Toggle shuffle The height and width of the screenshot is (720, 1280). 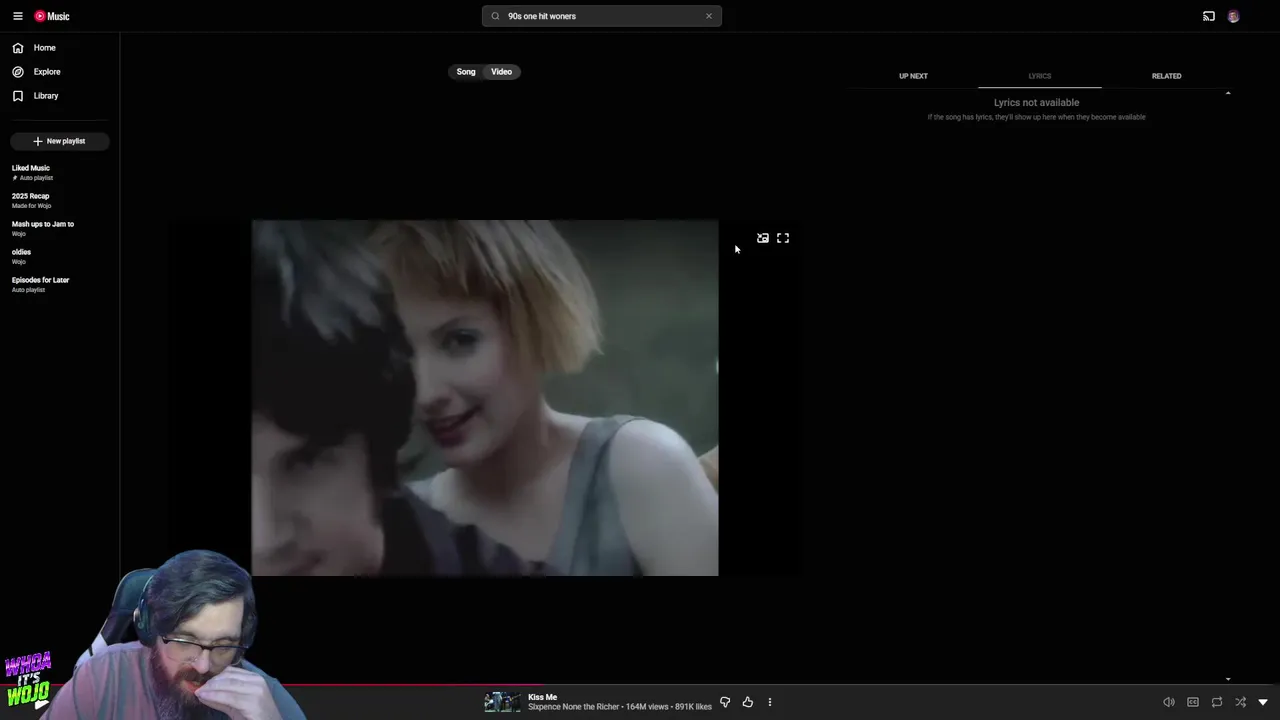(x=1241, y=702)
